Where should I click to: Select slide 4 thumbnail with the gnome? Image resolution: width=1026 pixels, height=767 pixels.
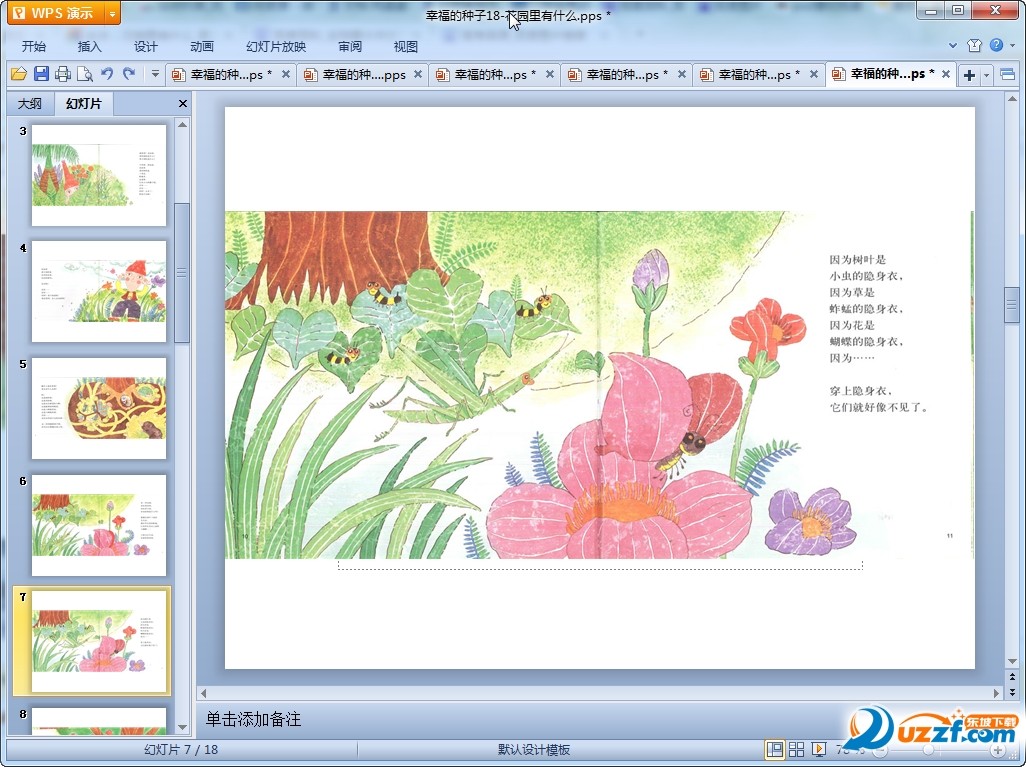[99, 291]
